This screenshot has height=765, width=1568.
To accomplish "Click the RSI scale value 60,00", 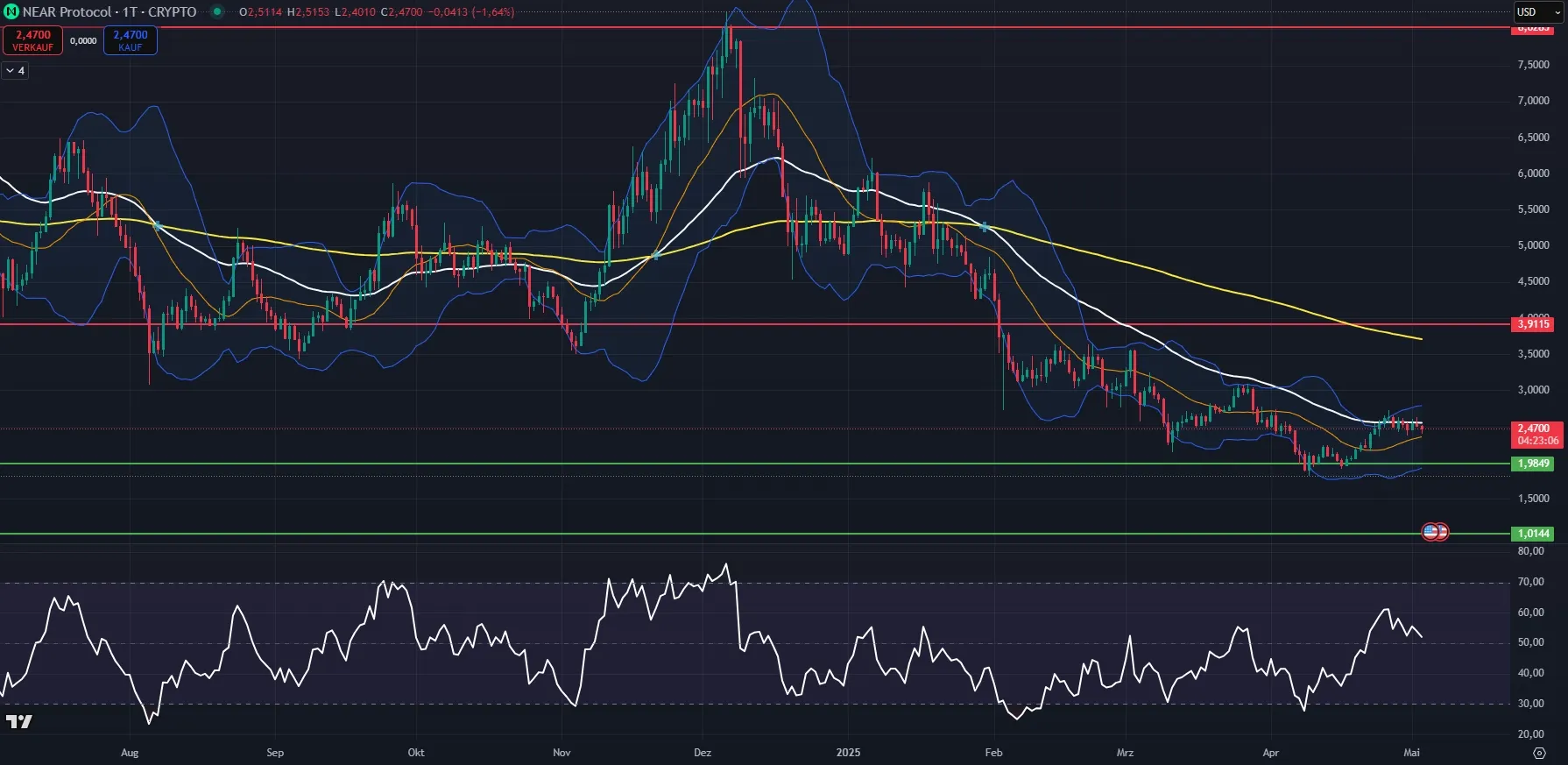I will click(1530, 613).
